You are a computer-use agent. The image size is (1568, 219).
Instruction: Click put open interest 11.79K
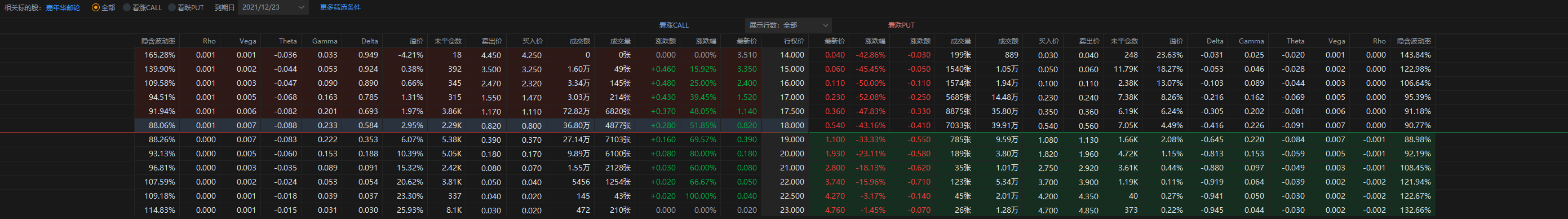(1126, 69)
